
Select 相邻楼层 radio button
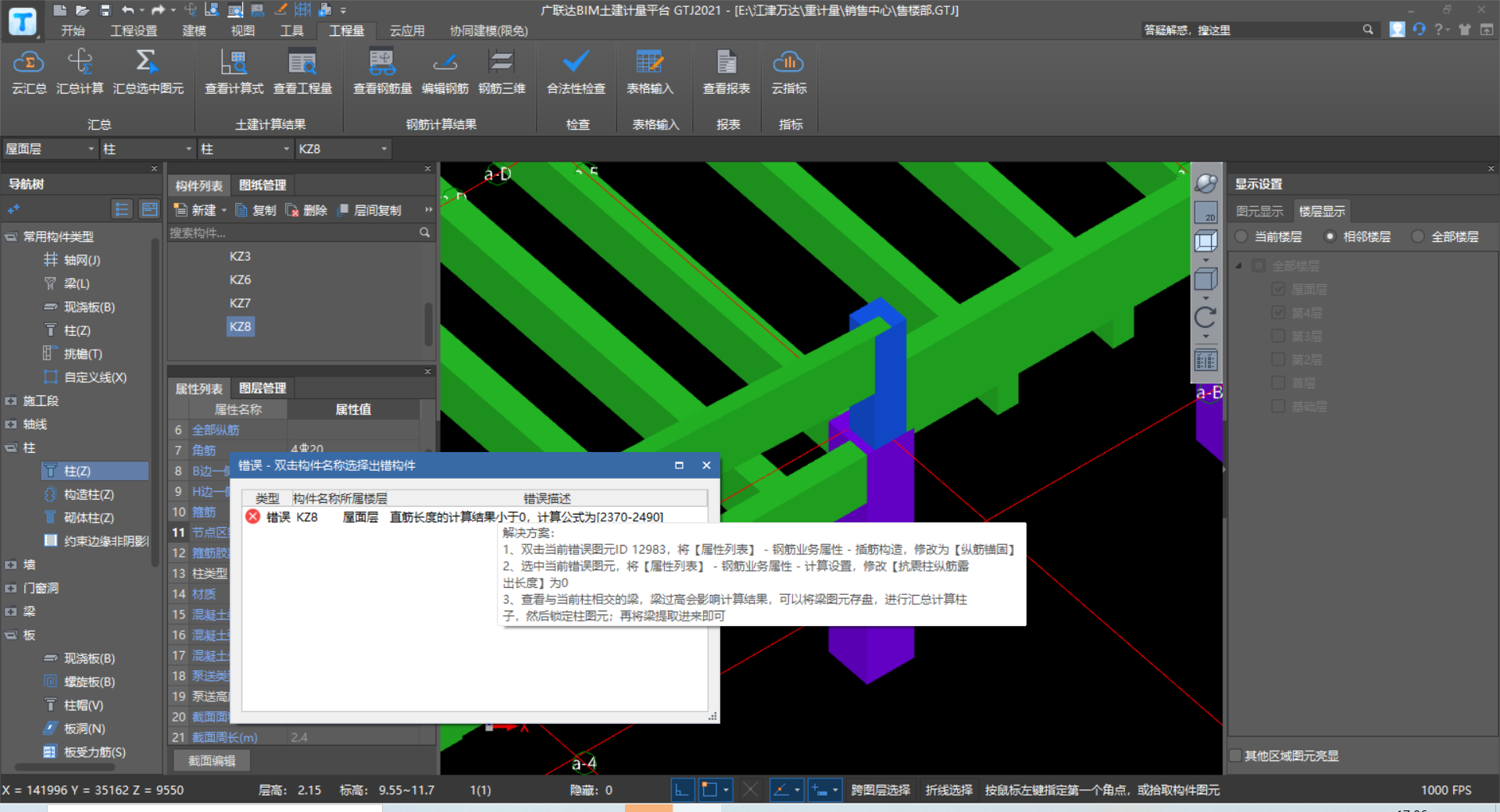[x=1329, y=237]
